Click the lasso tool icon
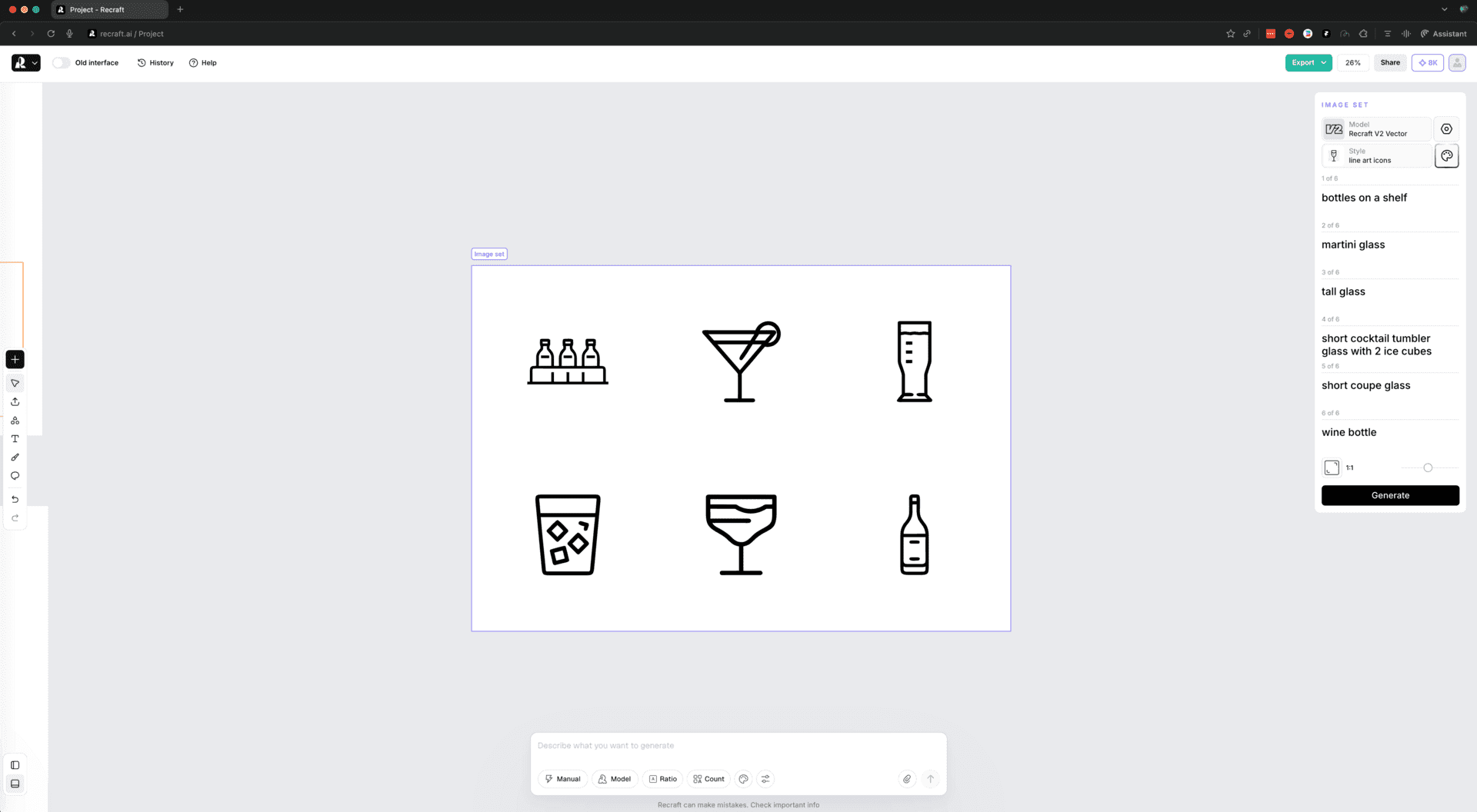1477x812 pixels. pos(15,476)
